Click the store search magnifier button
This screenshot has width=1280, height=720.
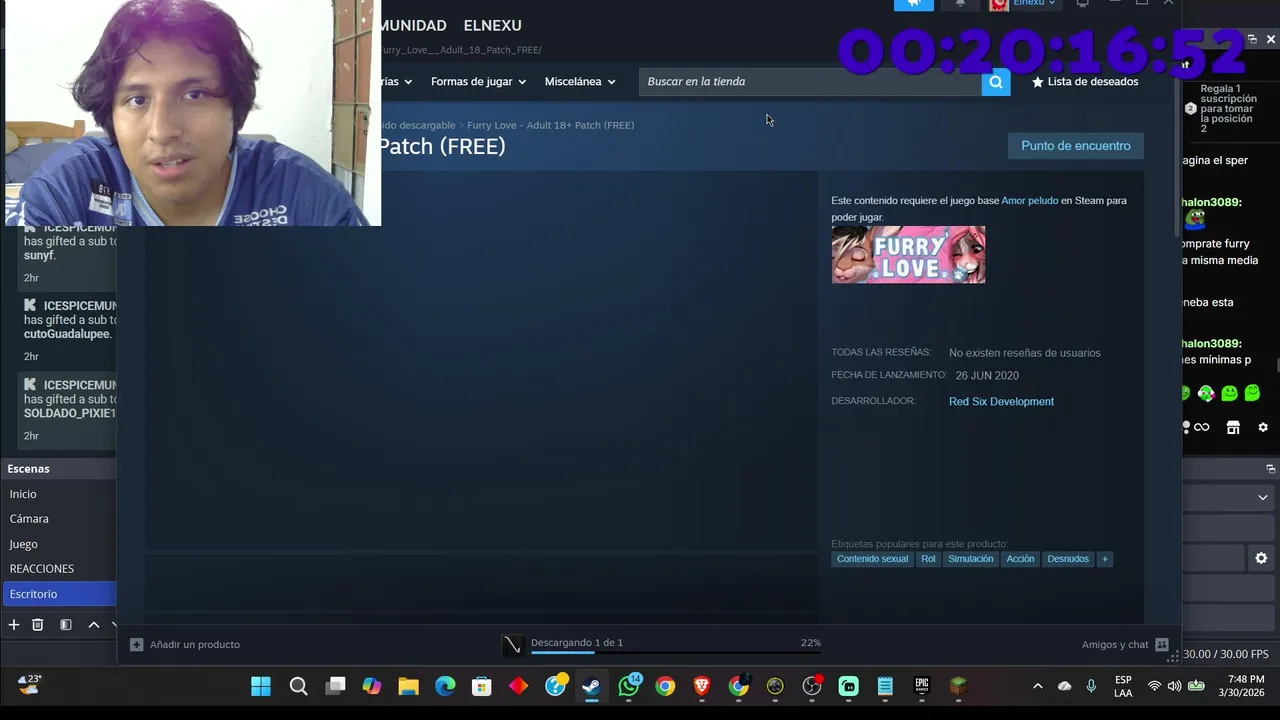pos(995,82)
